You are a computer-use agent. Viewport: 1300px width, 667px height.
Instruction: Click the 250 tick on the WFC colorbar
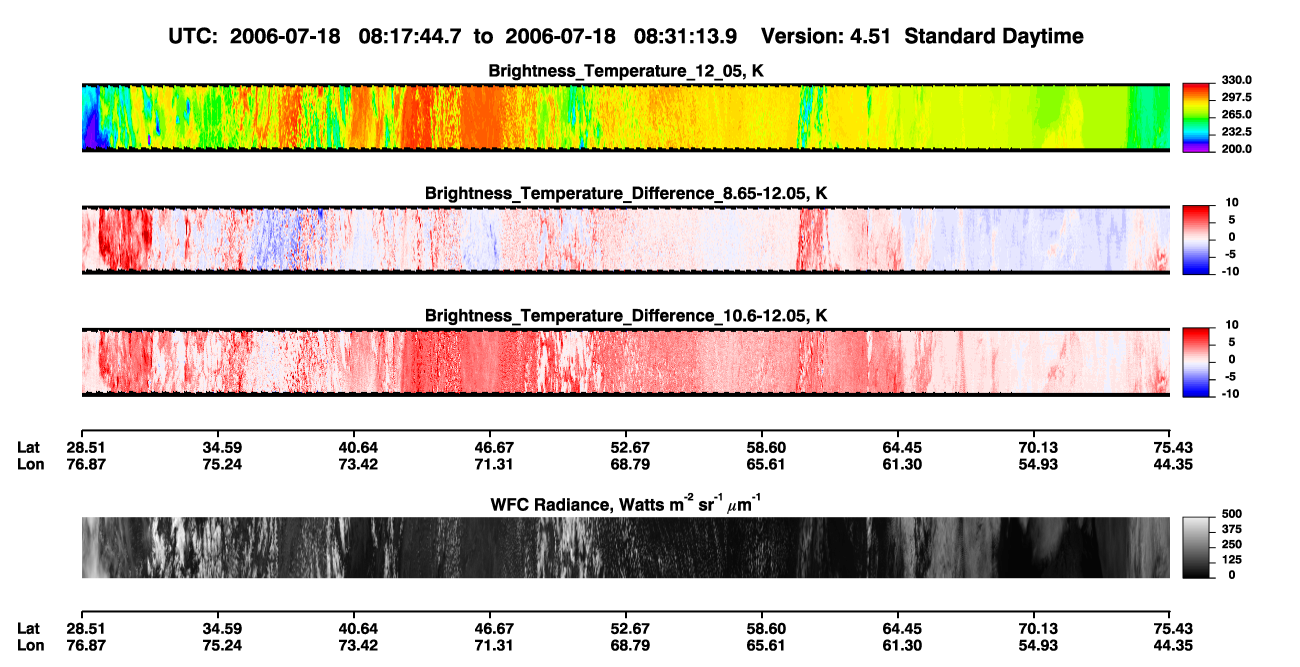(1231, 545)
